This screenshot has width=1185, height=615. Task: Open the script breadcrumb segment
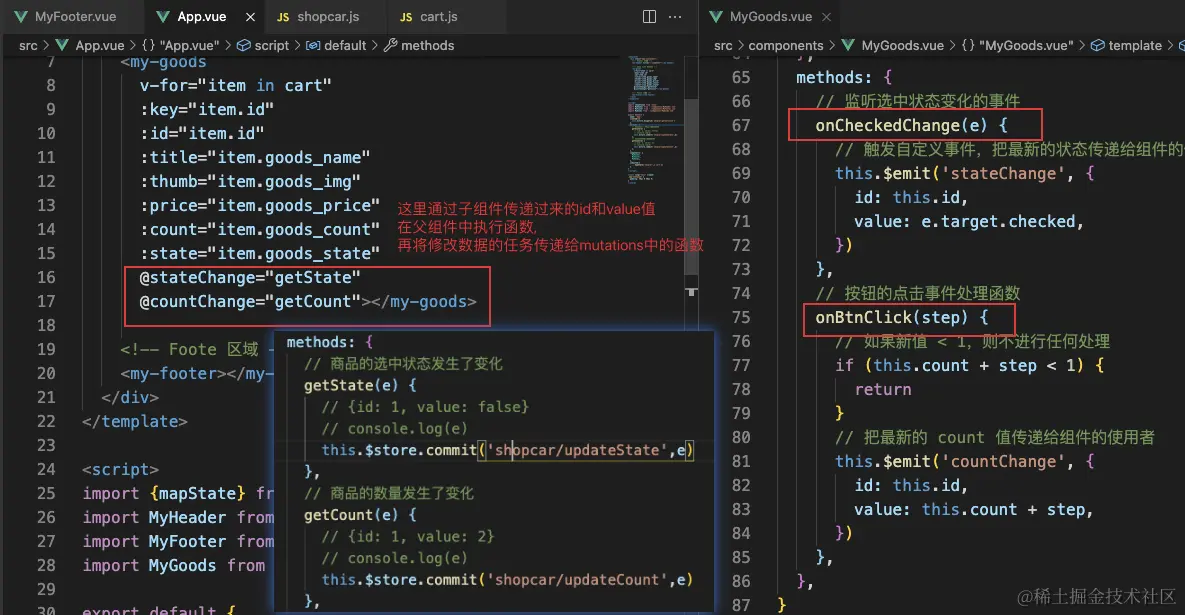(x=271, y=45)
